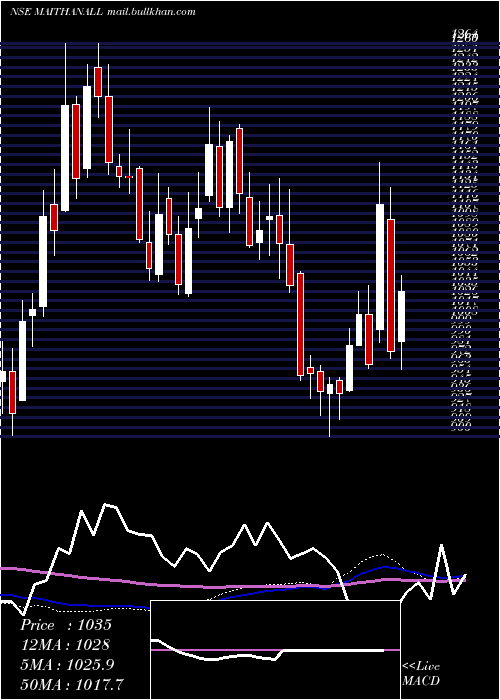Click the '12MA : 1028' value
Viewport: 500px width, 700px height.
point(65,645)
